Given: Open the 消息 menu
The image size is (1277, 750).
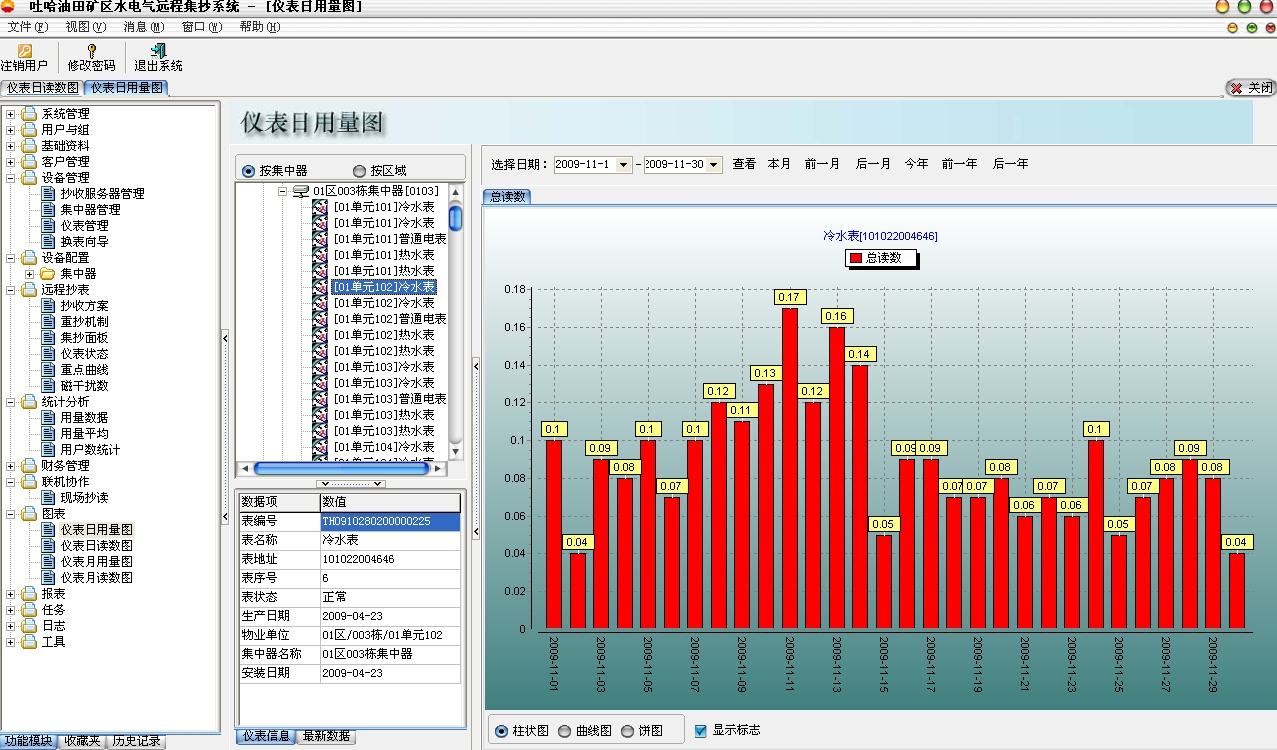Looking at the screenshot, I should click(143, 27).
